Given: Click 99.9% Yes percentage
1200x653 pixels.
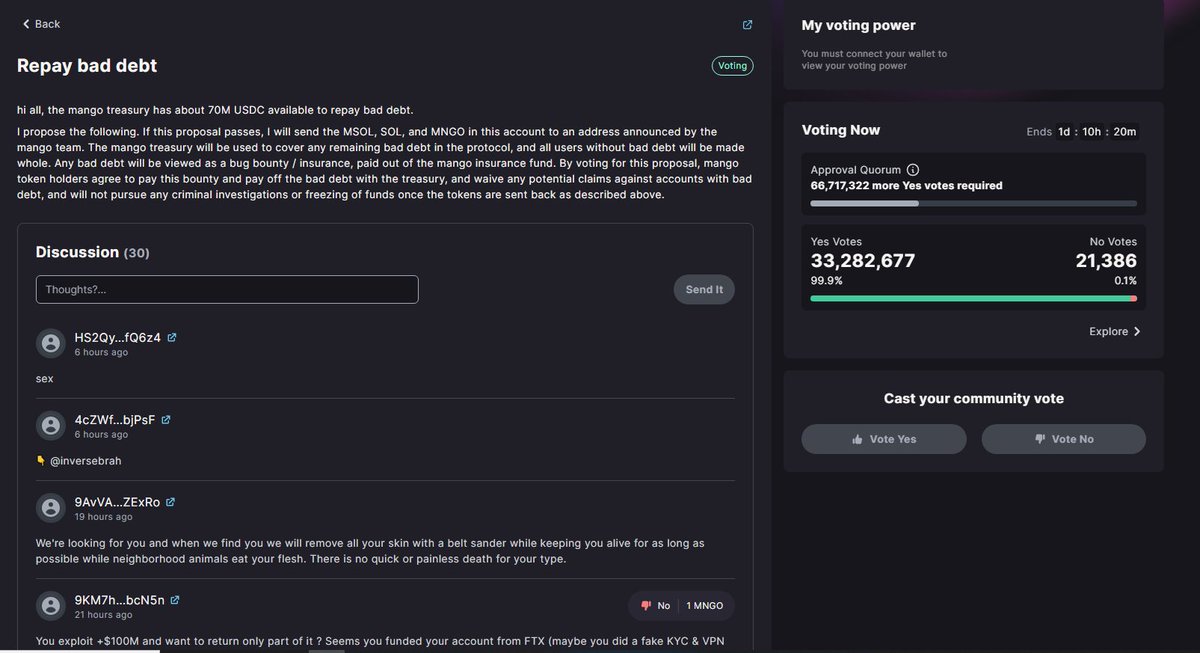Looking at the screenshot, I should (x=826, y=281).
